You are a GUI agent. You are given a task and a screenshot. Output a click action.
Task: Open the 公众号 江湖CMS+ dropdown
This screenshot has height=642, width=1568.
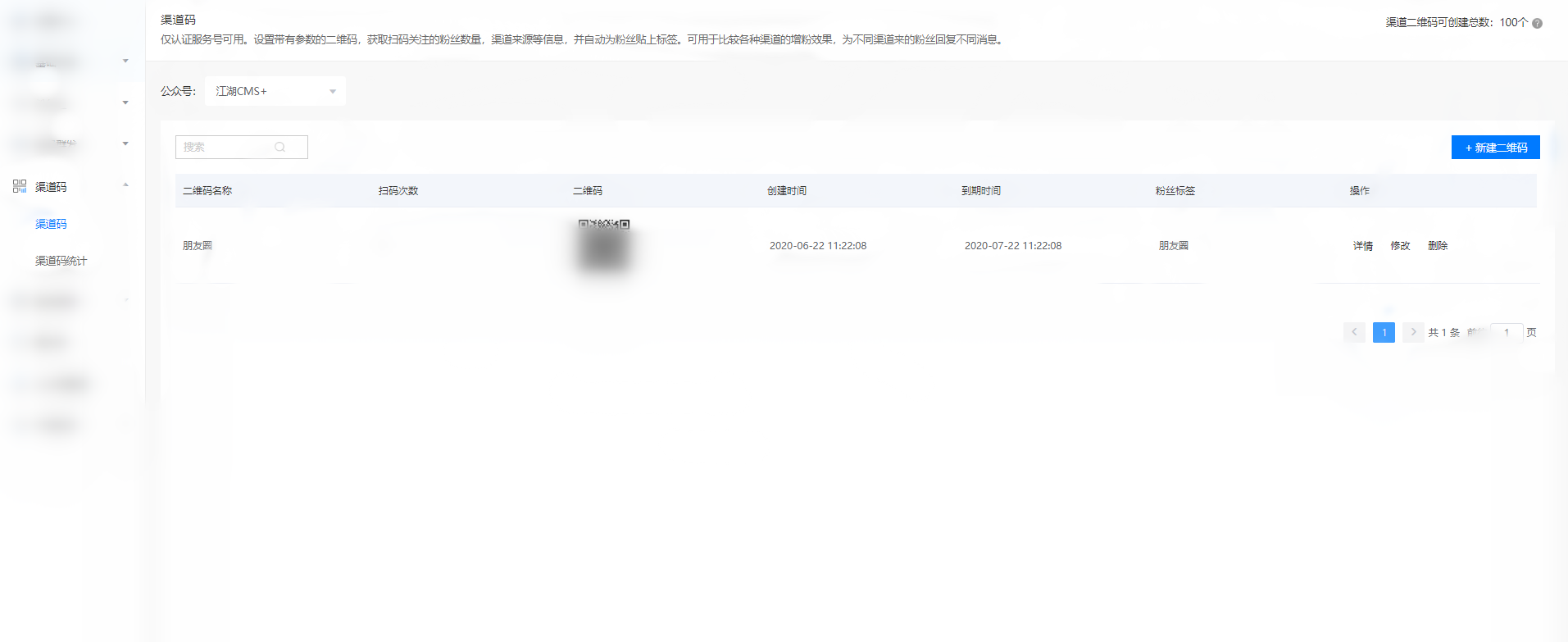(x=275, y=91)
